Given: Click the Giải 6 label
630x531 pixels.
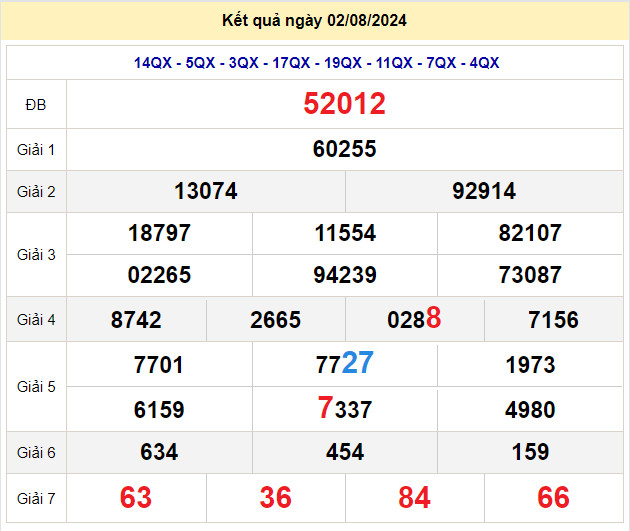Looking at the screenshot, I should [x=36, y=453].
